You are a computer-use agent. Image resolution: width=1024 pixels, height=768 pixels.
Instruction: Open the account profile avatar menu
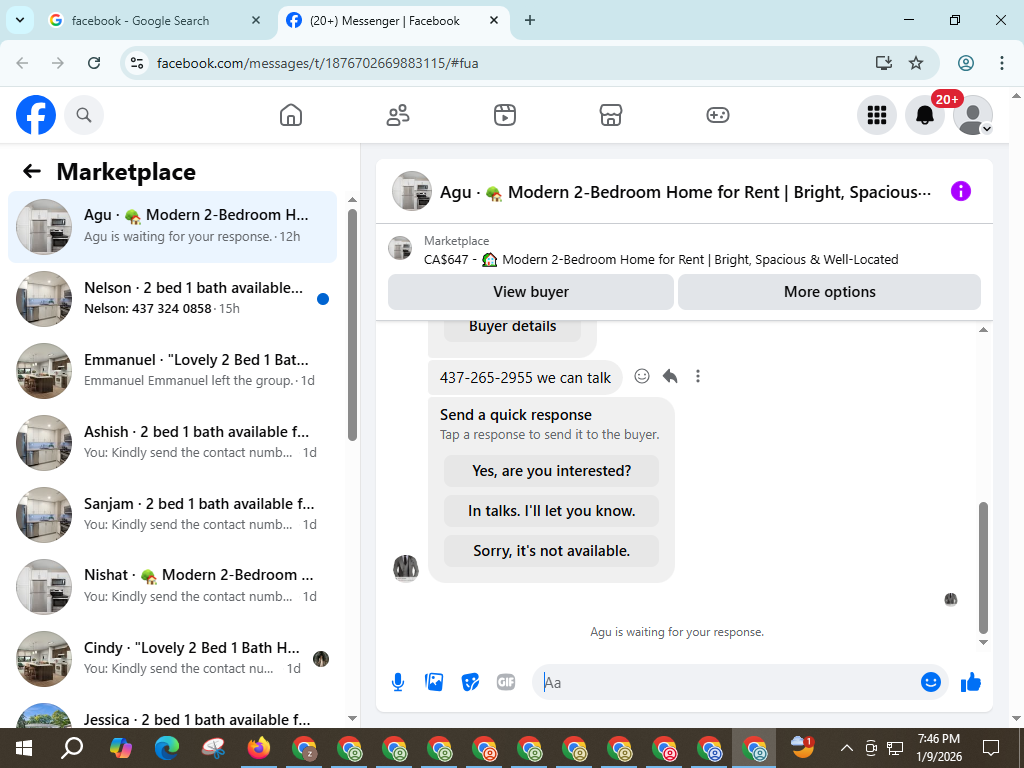(972, 115)
